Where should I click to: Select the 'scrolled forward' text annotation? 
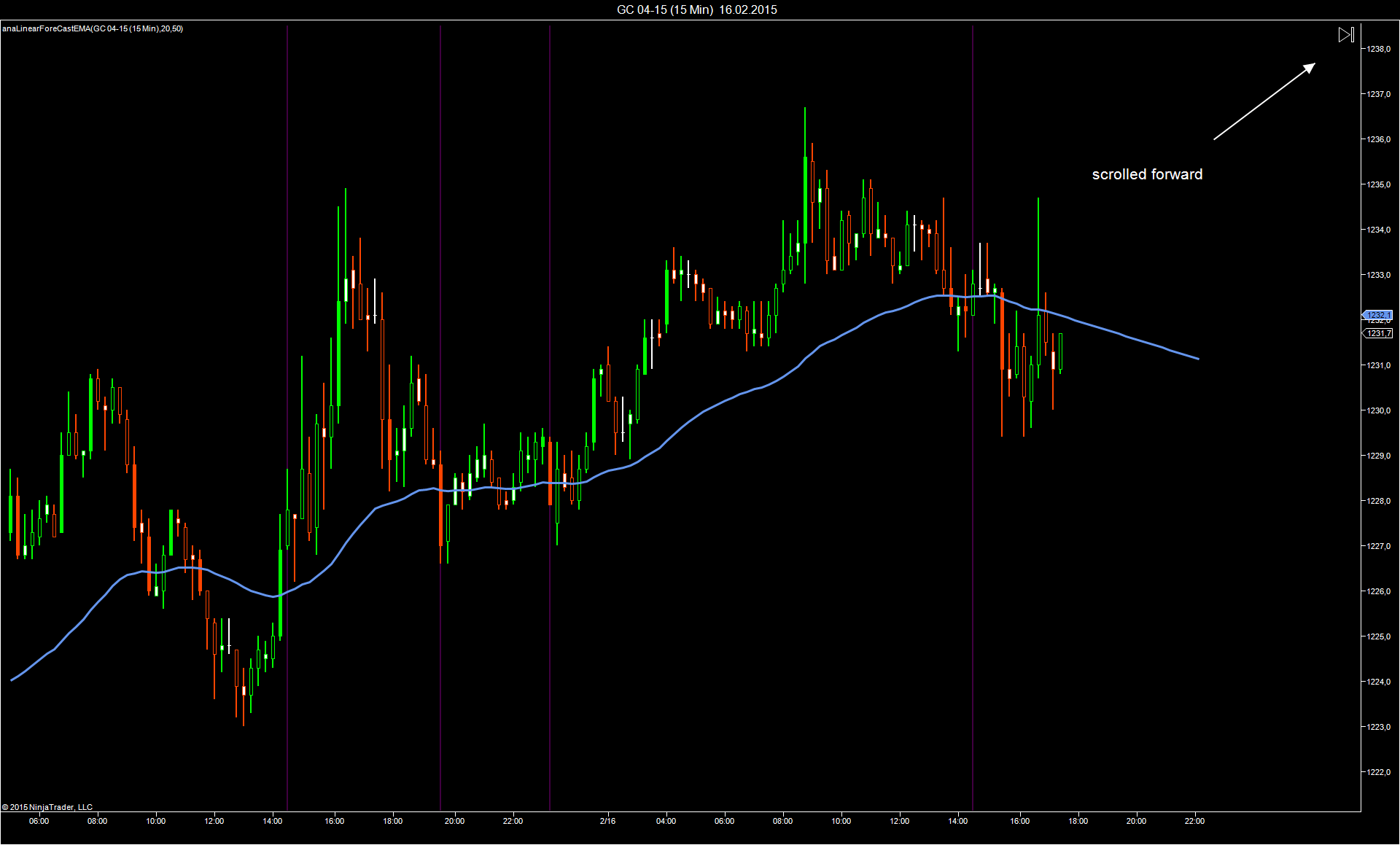[1147, 174]
